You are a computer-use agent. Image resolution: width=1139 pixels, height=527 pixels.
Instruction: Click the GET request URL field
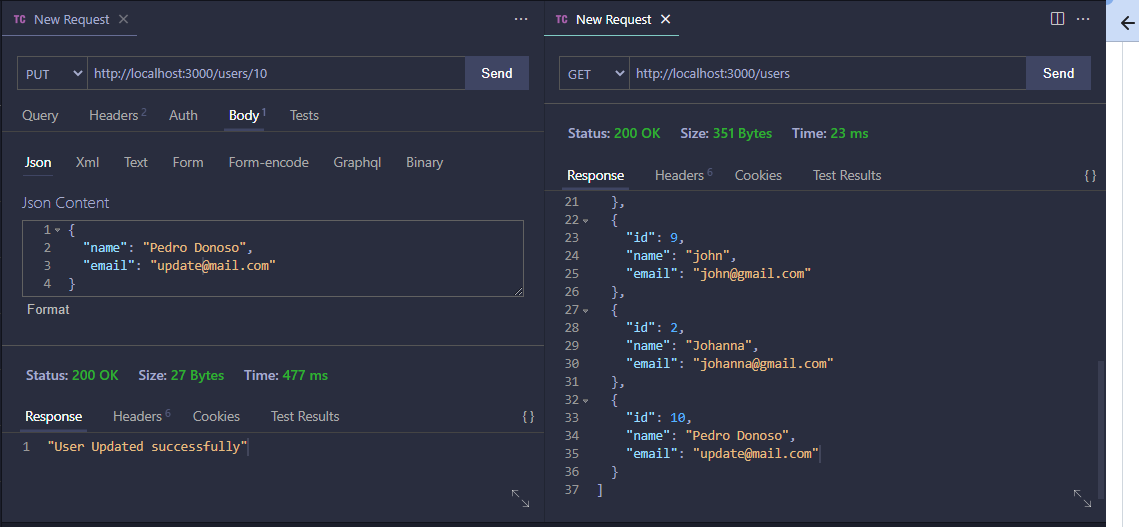tap(828, 73)
